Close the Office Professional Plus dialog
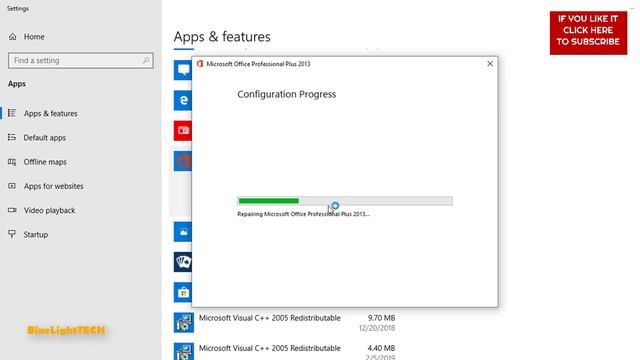This screenshot has height=360, width=640. (x=490, y=64)
